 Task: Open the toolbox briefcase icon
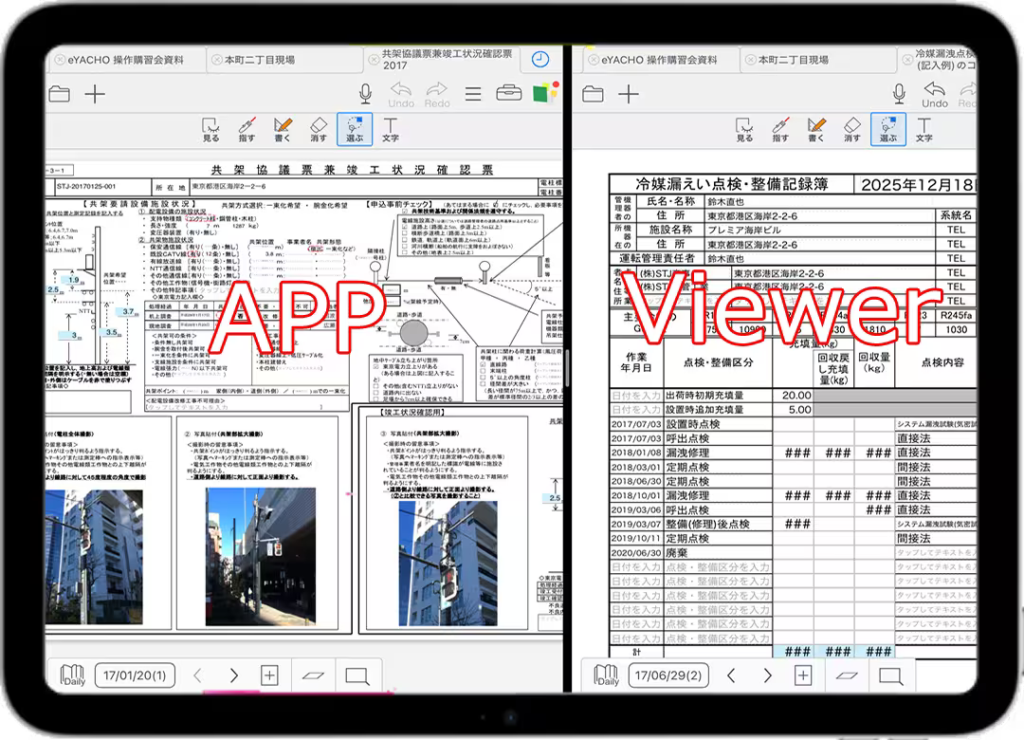509,94
